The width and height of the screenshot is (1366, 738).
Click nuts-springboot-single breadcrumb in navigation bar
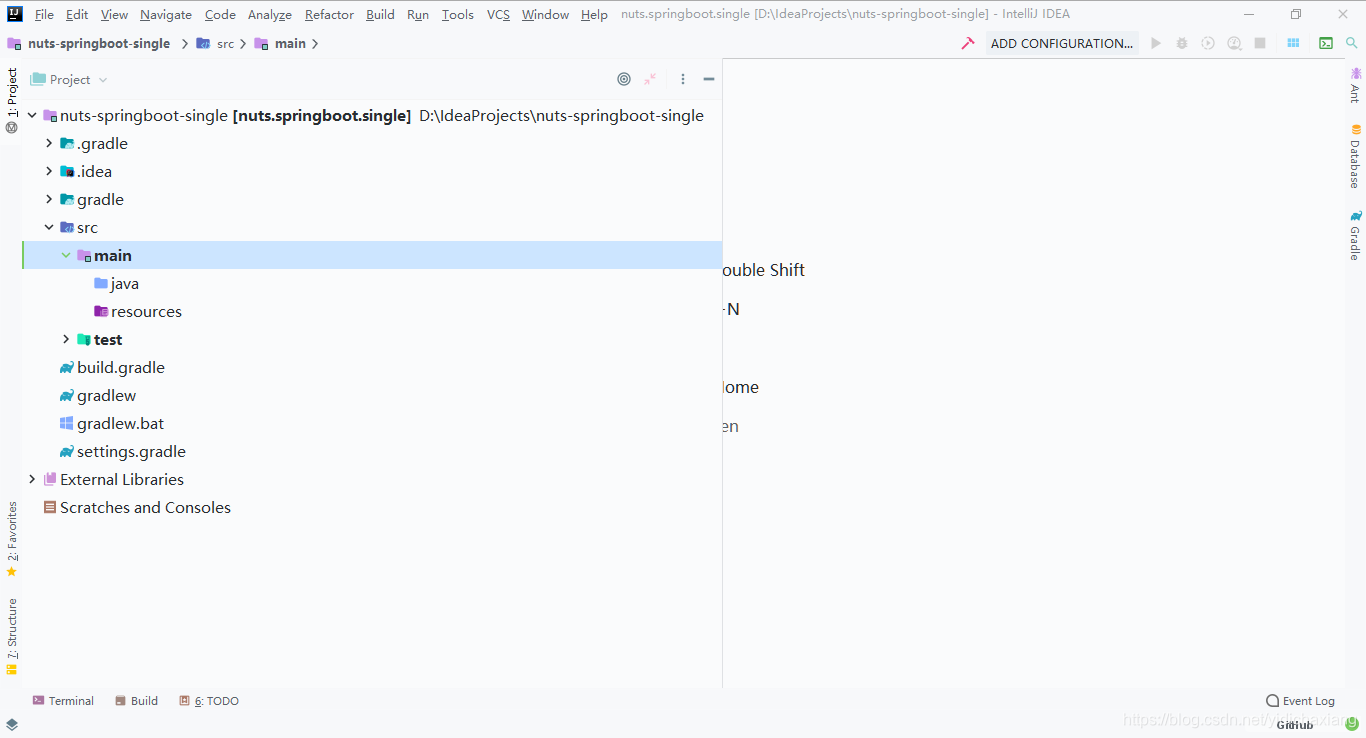tap(89, 43)
